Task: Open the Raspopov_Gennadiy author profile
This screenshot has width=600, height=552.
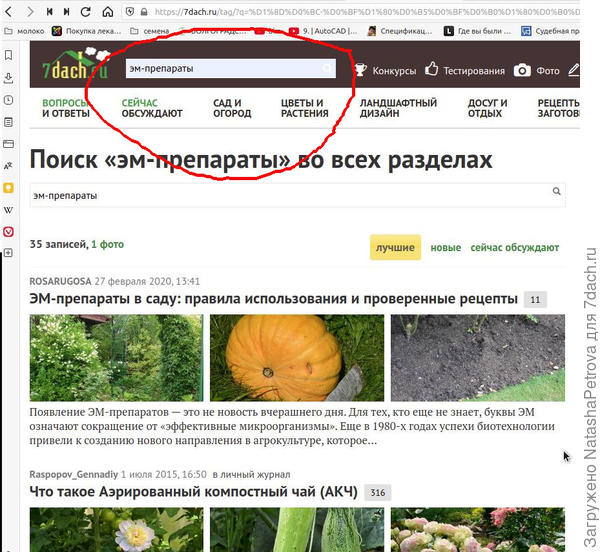Action: click(x=73, y=474)
